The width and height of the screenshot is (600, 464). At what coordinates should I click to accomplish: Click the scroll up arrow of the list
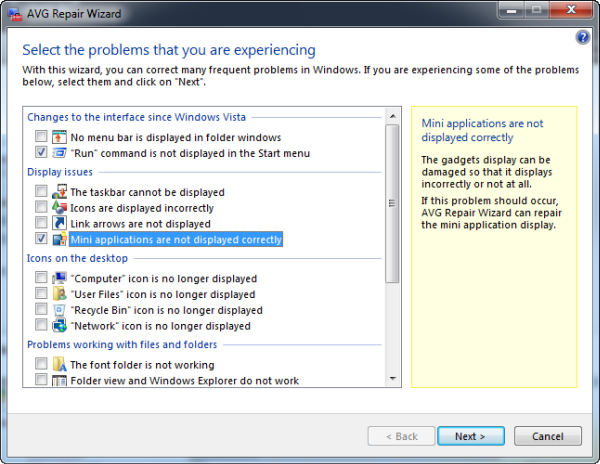tap(392, 116)
